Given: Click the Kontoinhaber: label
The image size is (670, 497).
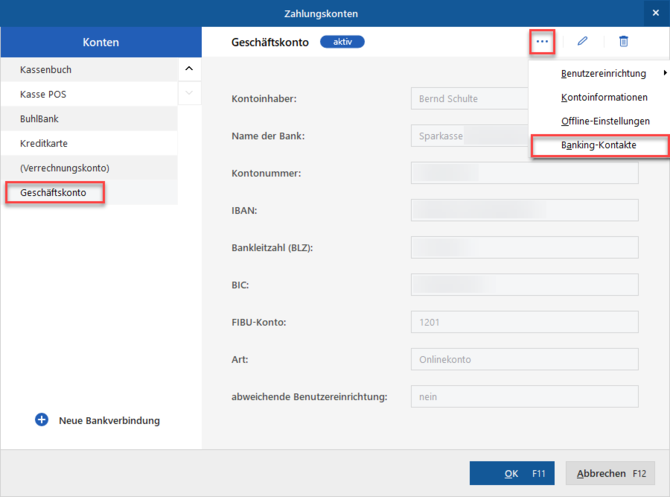Looking at the screenshot, I should pyautogui.click(x=264, y=99).
